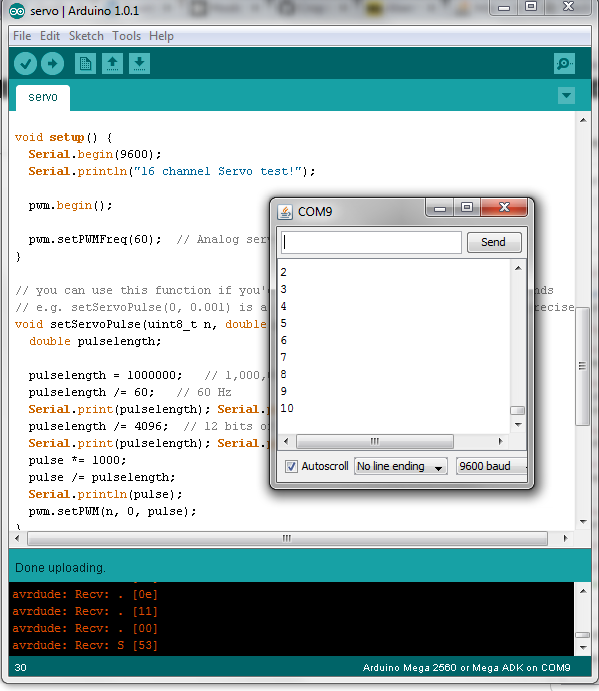Click the Java icon in COM9 title bar

(285, 212)
